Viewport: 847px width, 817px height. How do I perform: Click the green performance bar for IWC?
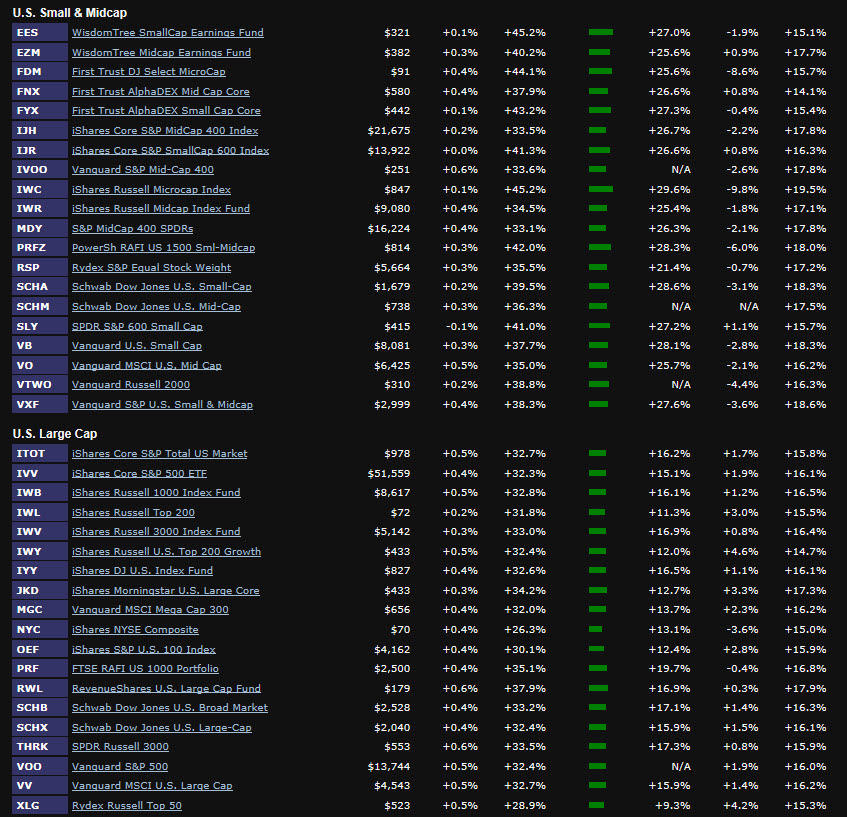[601, 189]
